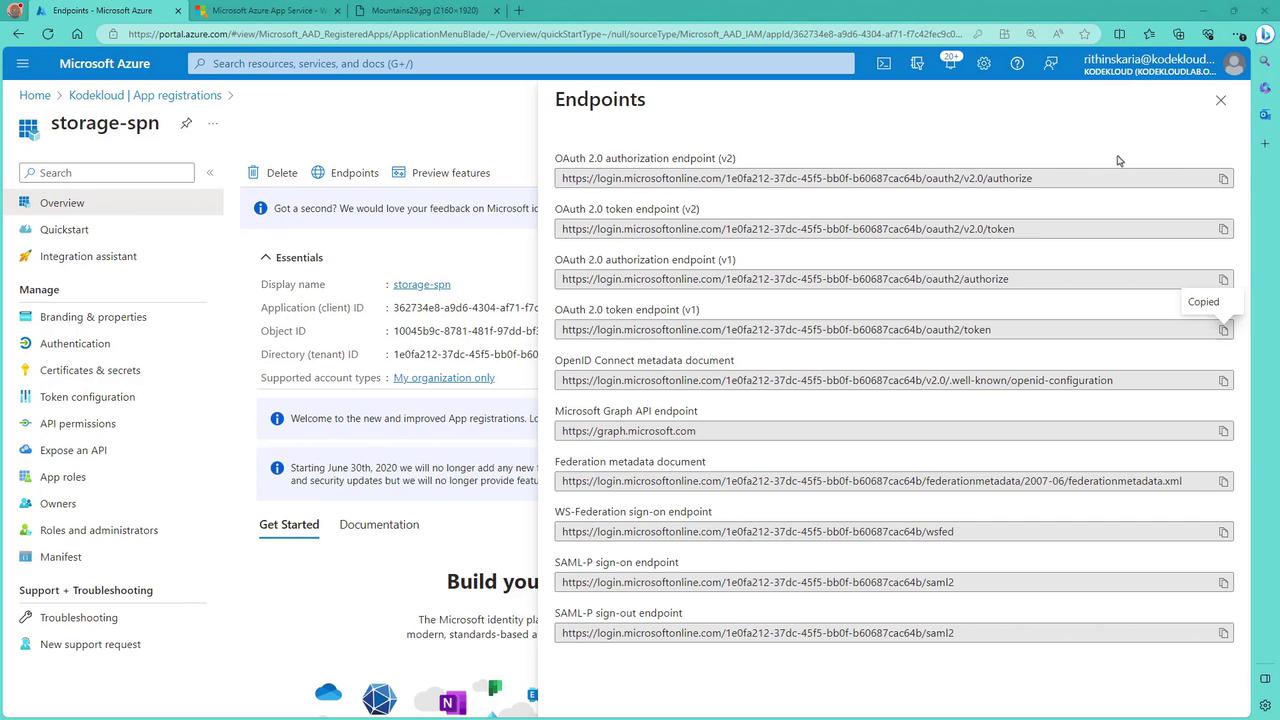Click the browser address bar
Viewport: 1280px width, 720px height.
[x=545, y=33]
